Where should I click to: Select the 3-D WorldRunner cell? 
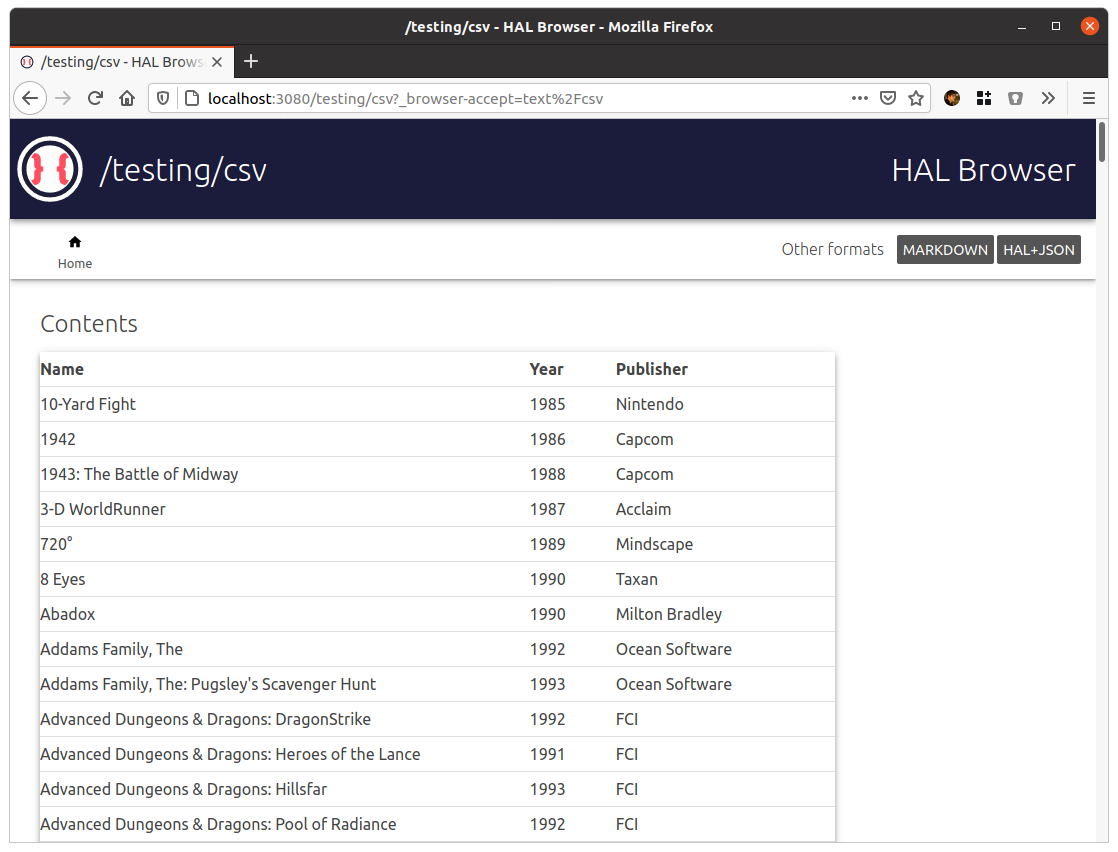click(x=103, y=509)
